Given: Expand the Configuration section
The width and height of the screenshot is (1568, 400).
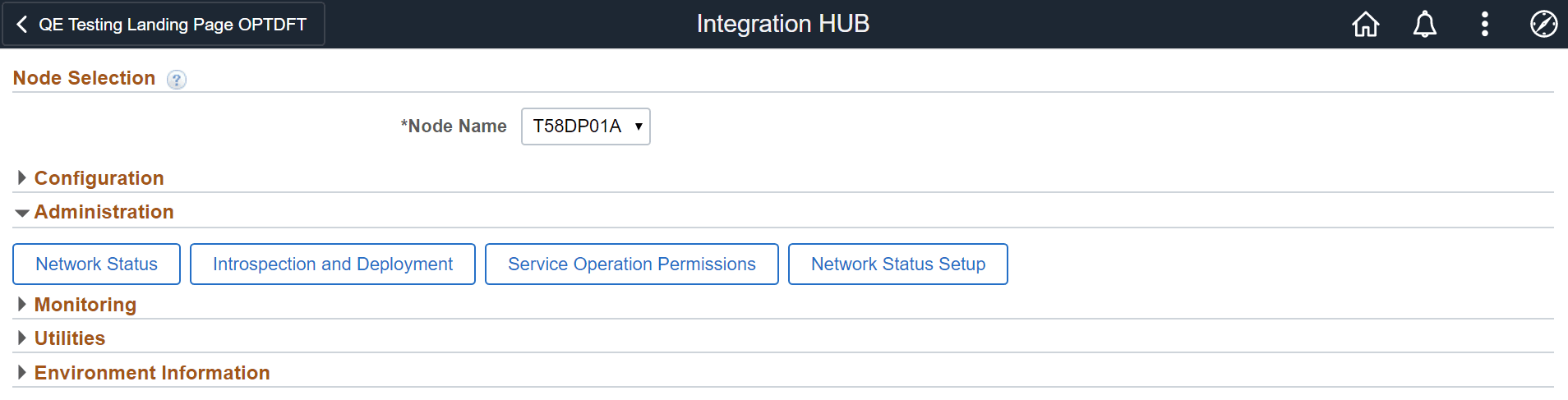Looking at the screenshot, I should [x=99, y=178].
